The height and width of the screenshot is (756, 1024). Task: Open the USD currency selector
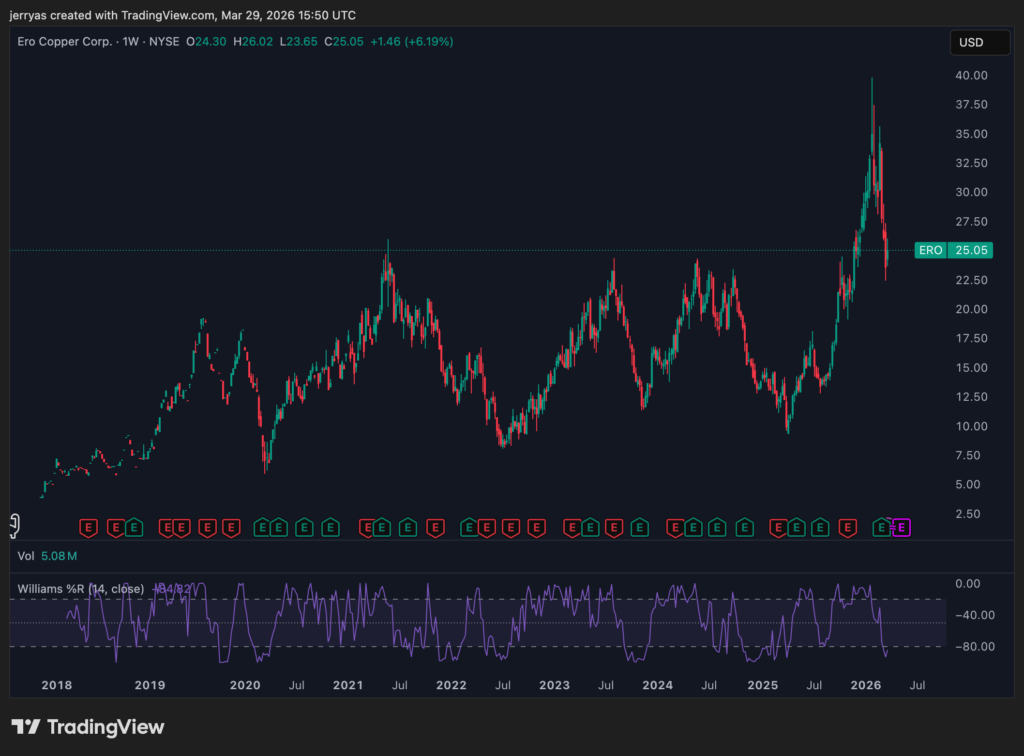coord(972,43)
